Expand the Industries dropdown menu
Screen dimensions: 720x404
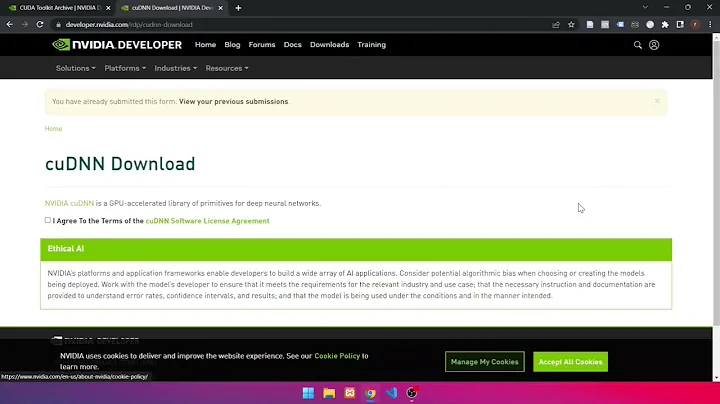point(175,68)
